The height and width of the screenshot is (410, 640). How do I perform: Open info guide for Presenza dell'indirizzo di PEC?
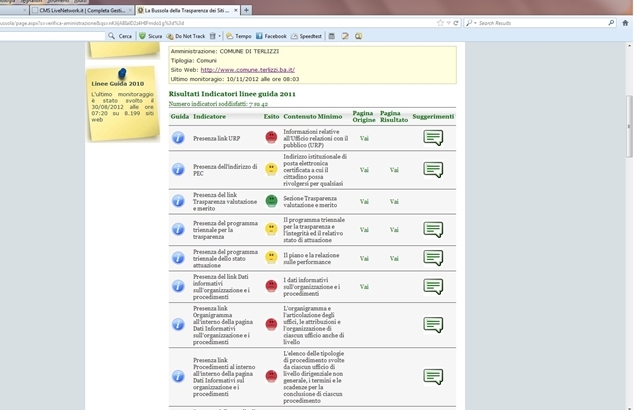point(178,169)
